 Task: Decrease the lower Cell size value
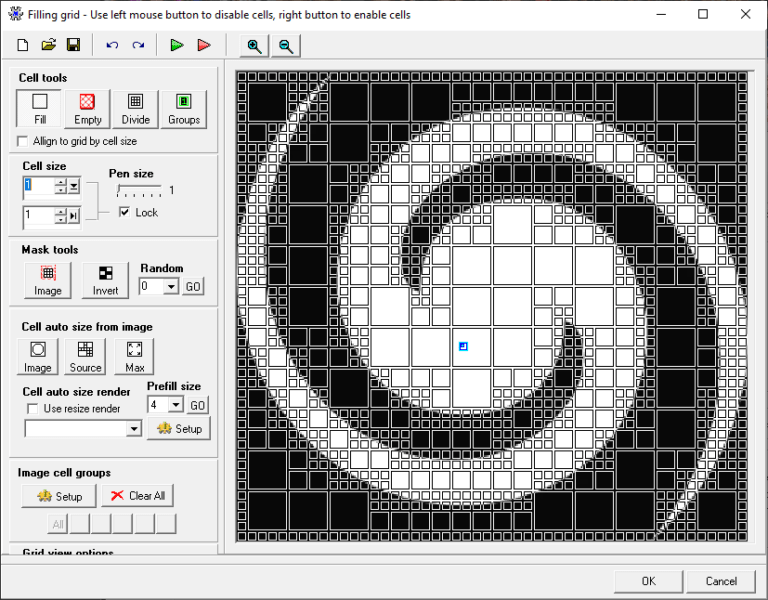pyautogui.click(x=61, y=219)
